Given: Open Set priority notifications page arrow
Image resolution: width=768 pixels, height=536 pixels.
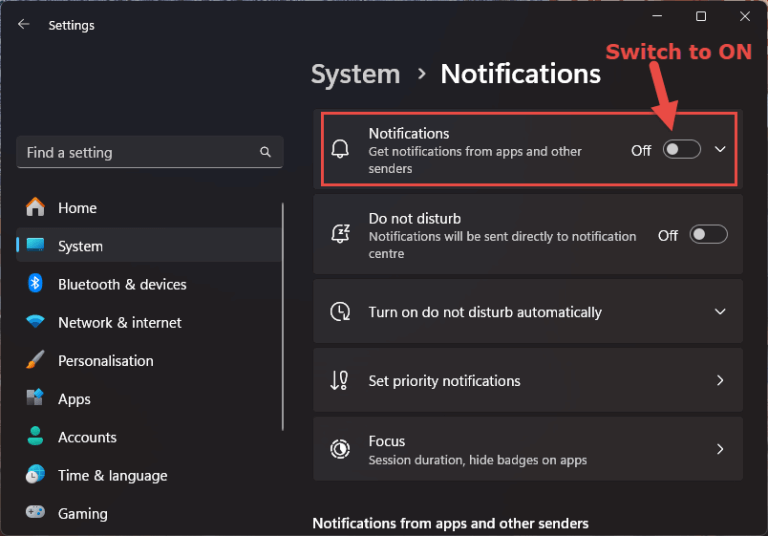Looking at the screenshot, I should coord(720,380).
